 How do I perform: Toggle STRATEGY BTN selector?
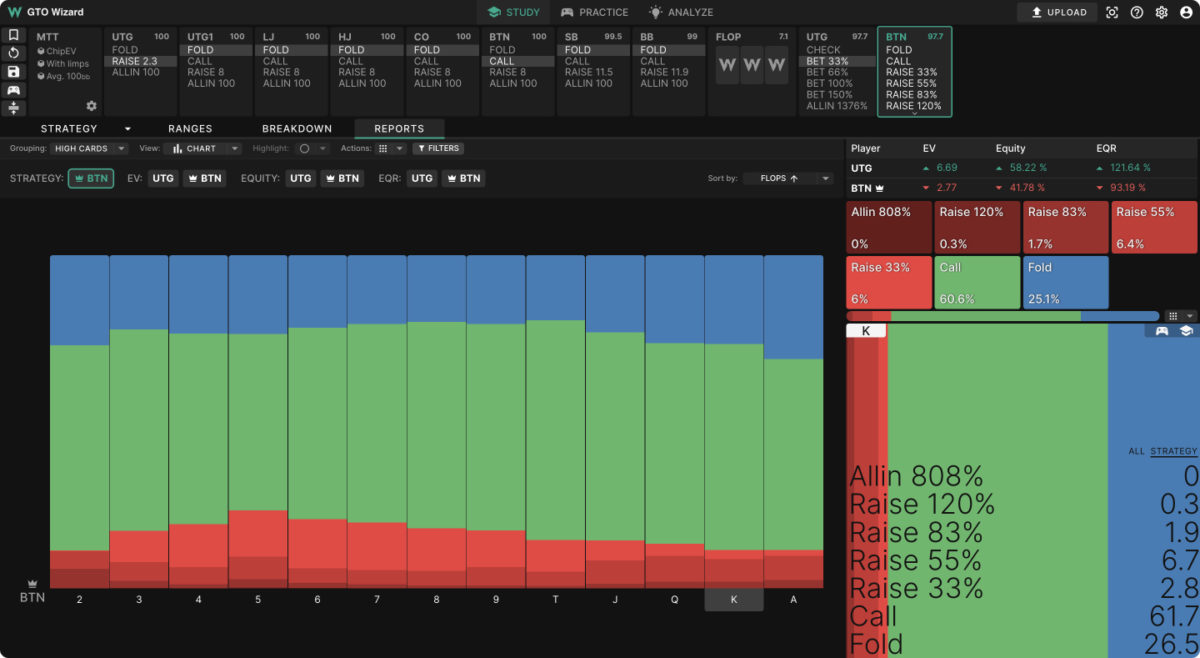pyautogui.click(x=91, y=178)
